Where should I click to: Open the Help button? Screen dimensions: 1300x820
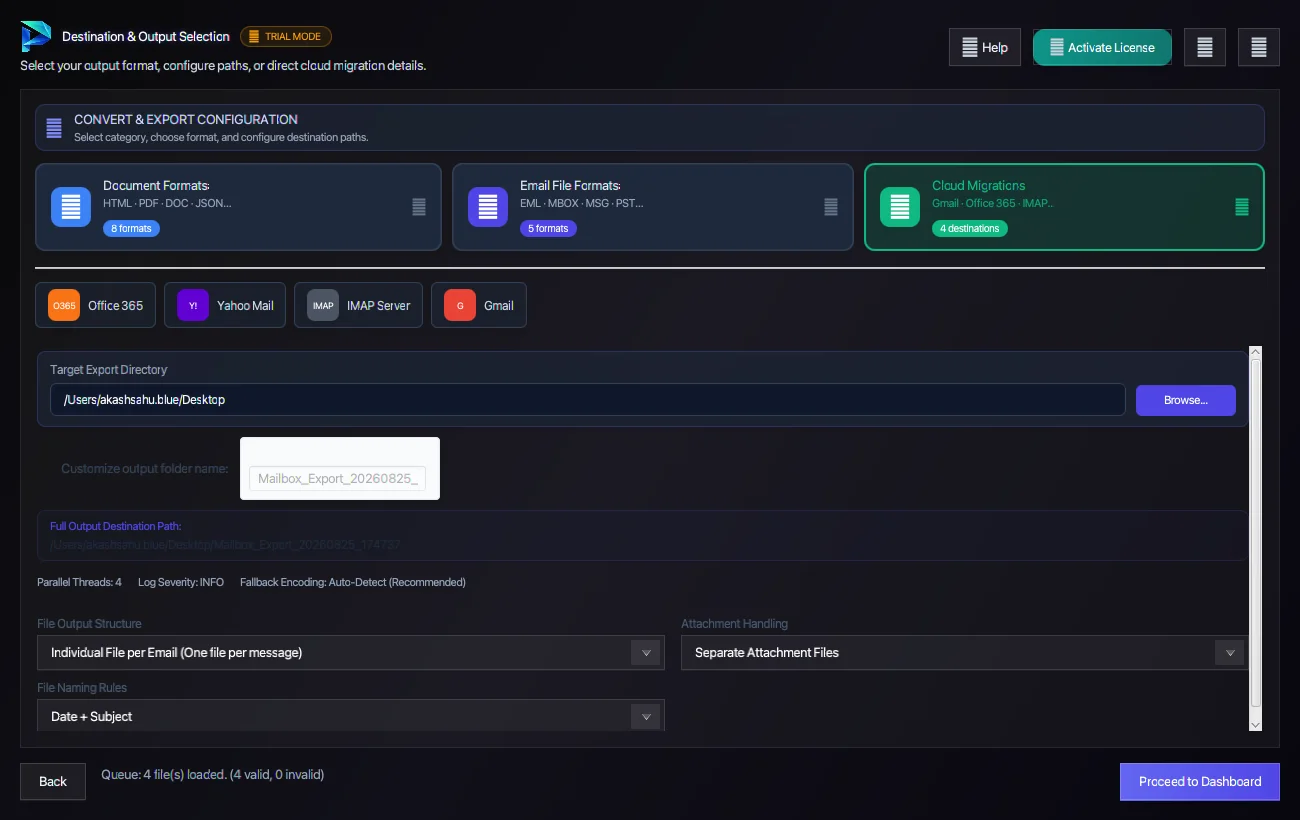click(x=985, y=47)
